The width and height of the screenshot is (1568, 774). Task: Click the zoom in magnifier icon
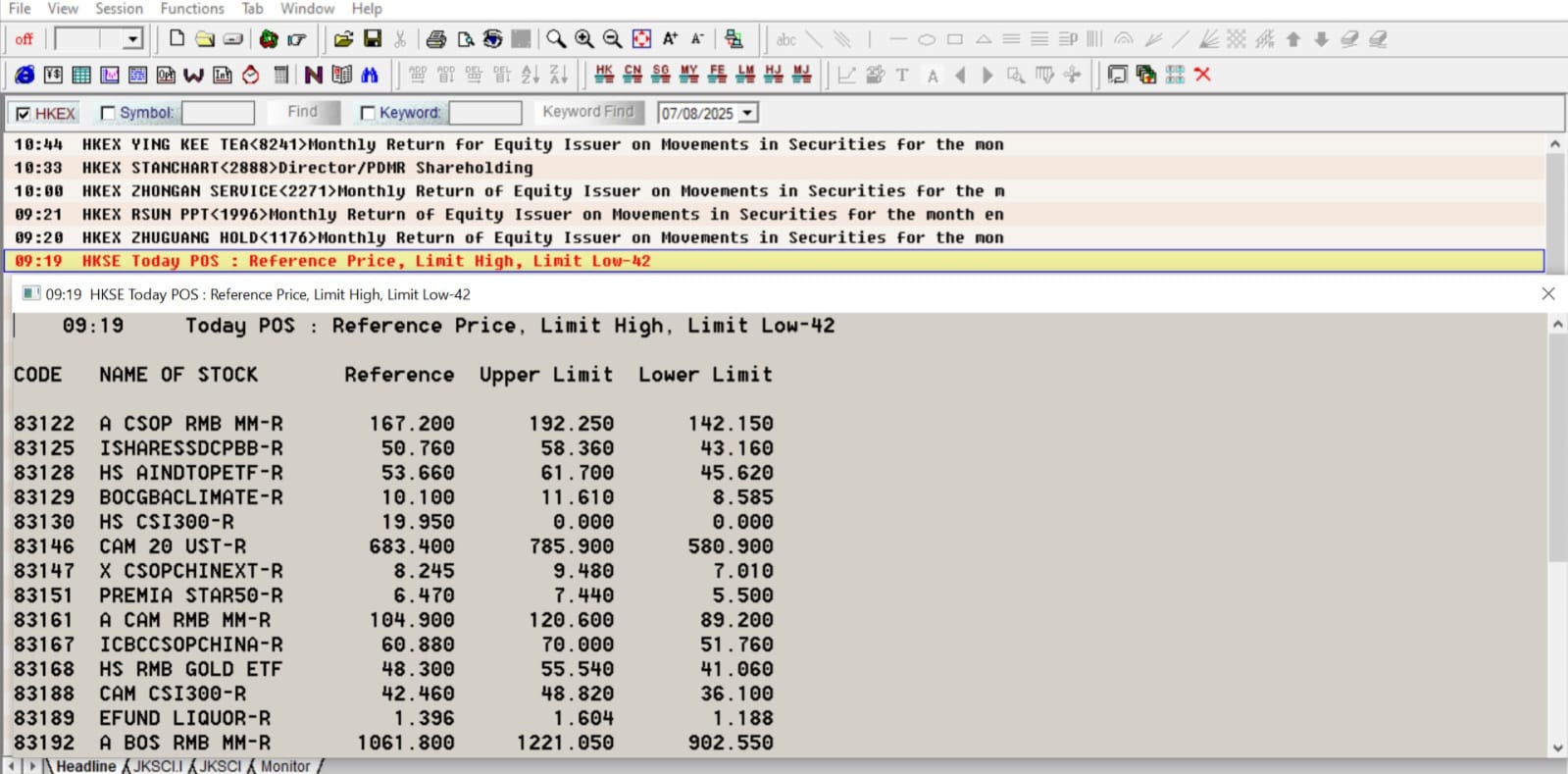point(584,39)
